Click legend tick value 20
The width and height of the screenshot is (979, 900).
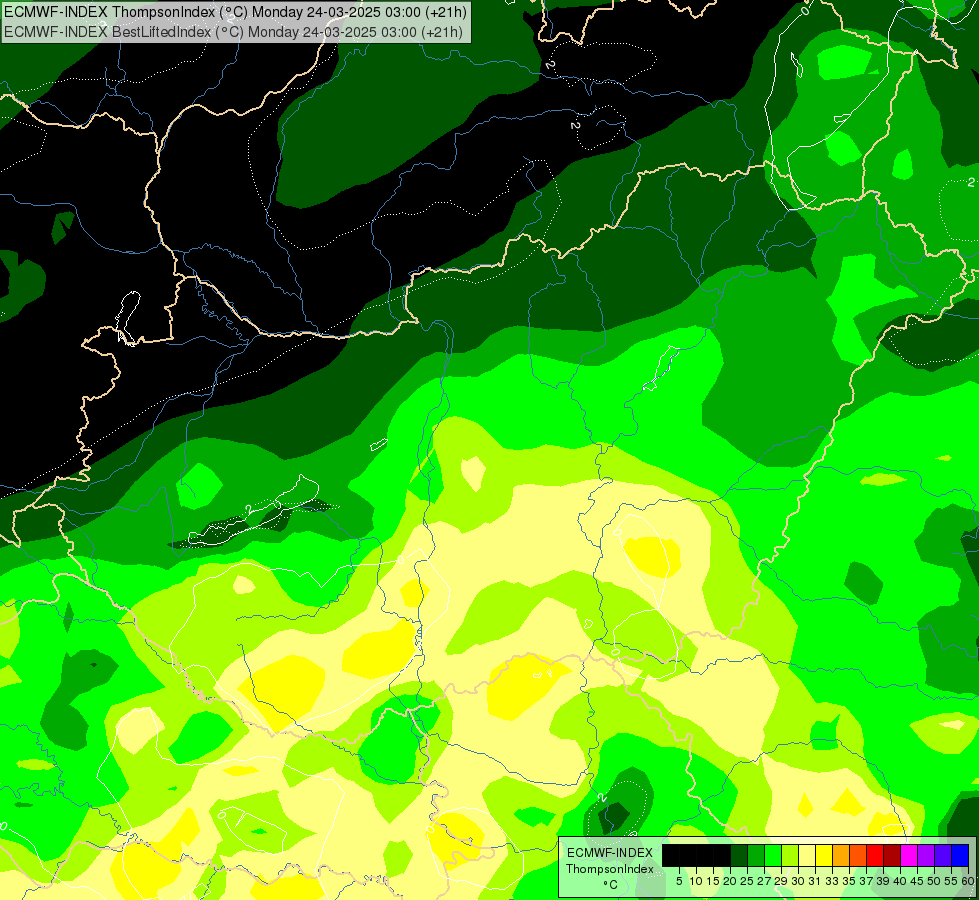[x=730, y=881]
